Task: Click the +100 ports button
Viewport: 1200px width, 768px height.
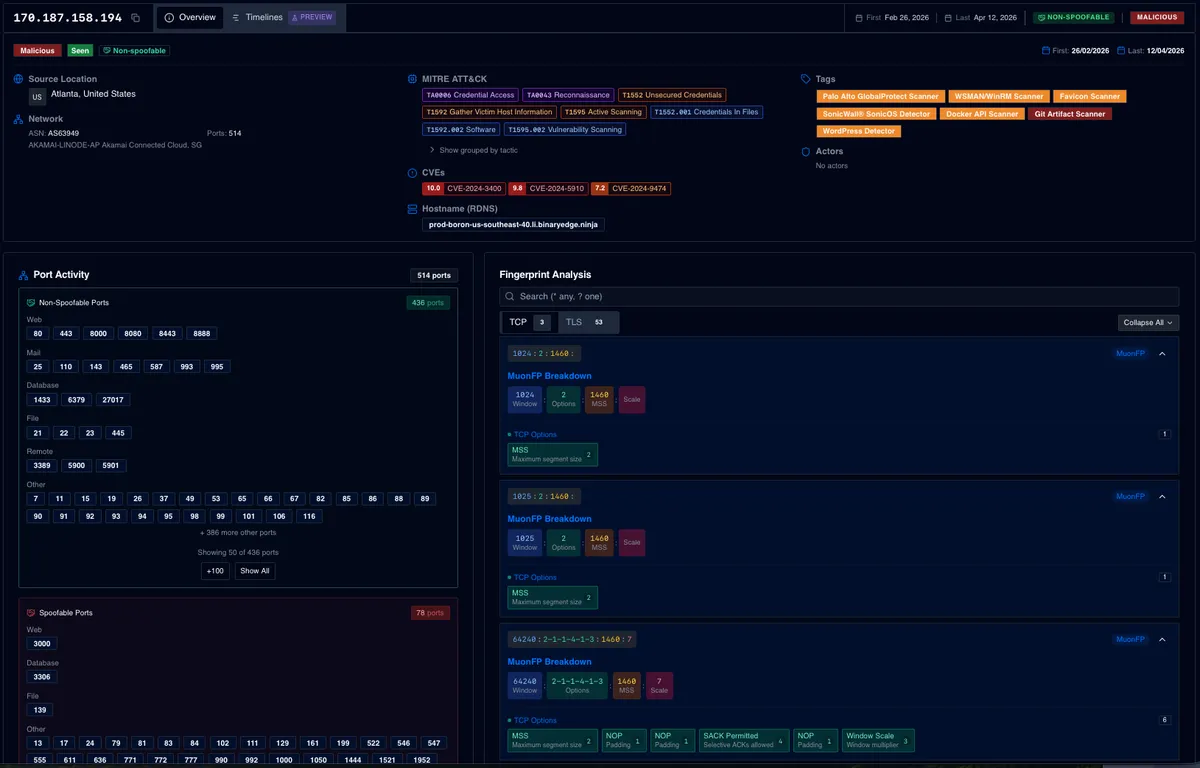Action: (x=214, y=570)
